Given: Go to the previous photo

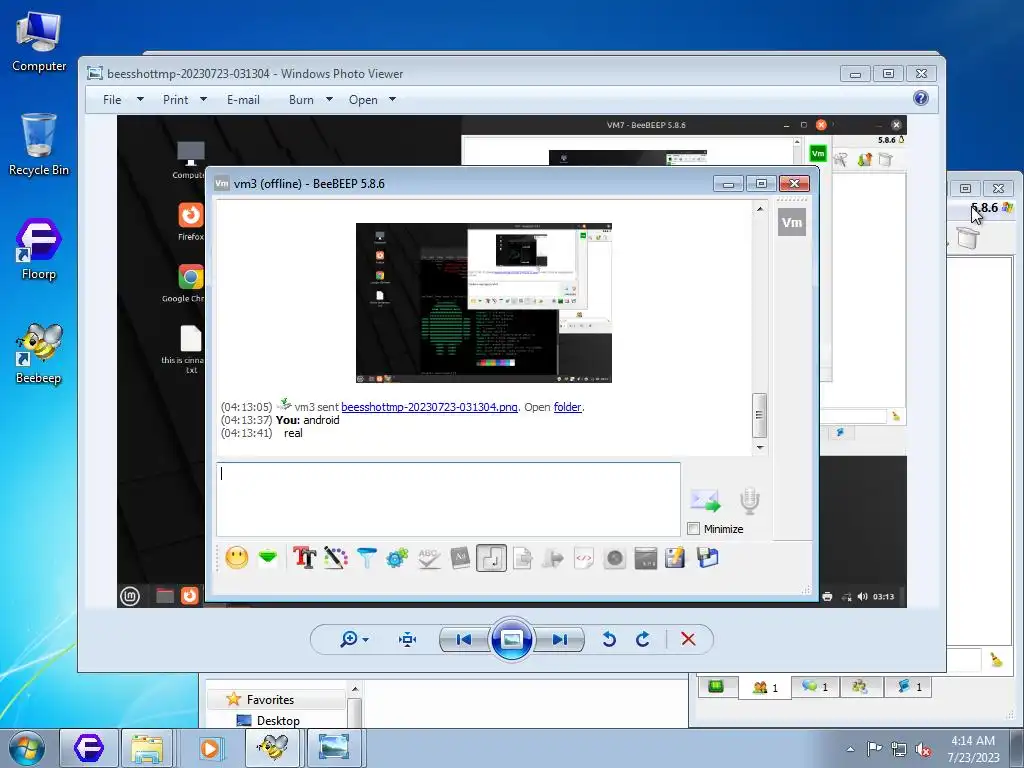Looking at the screenshot, I should point(464,639).
